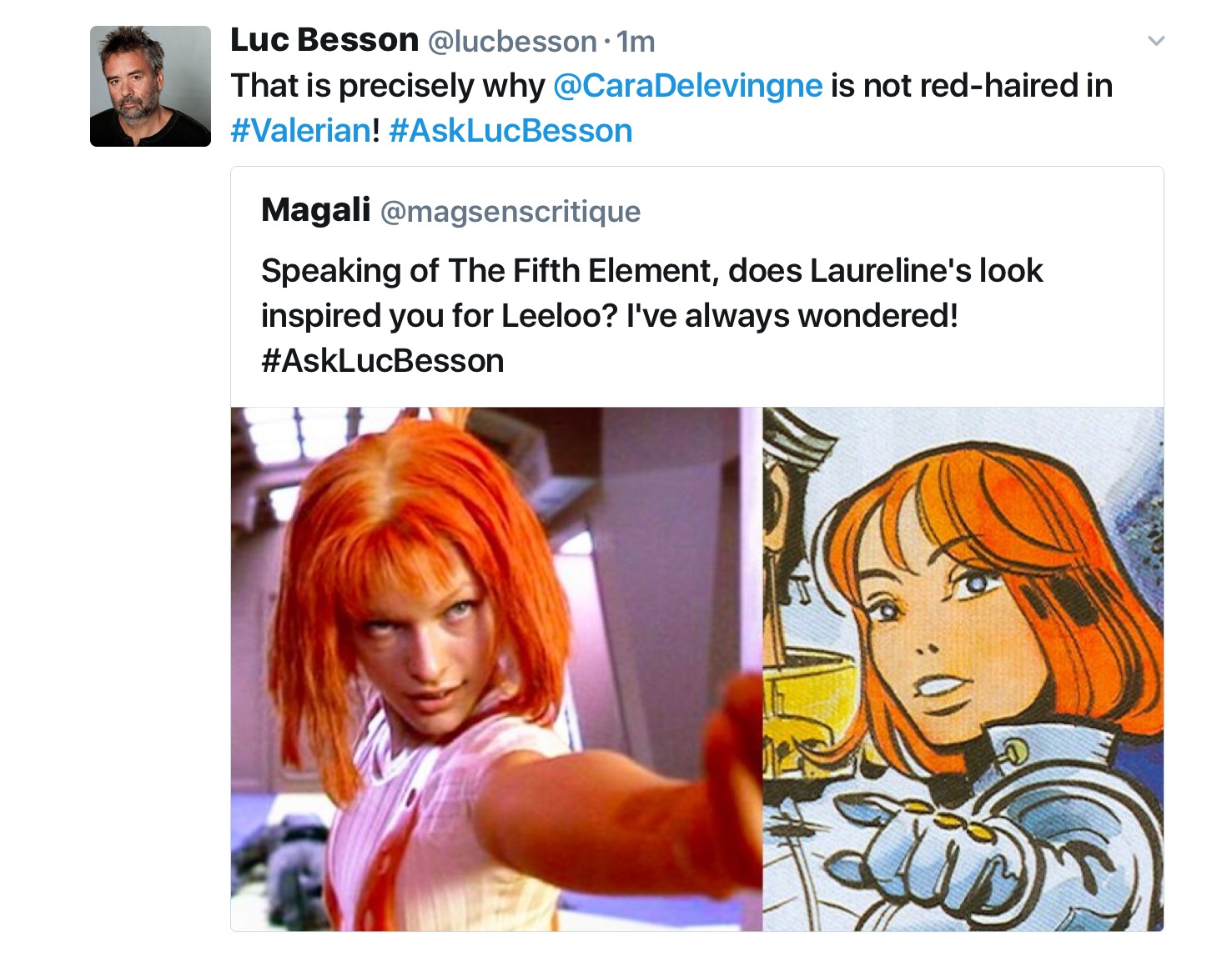Click the 'That is precisely why' tweet text

click(x=388, y=86)
